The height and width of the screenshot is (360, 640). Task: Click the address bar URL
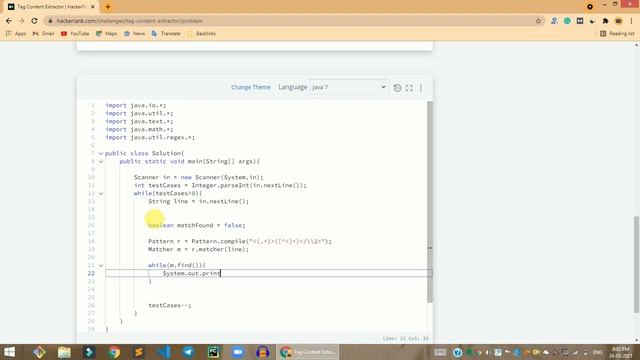coord(129,21)
